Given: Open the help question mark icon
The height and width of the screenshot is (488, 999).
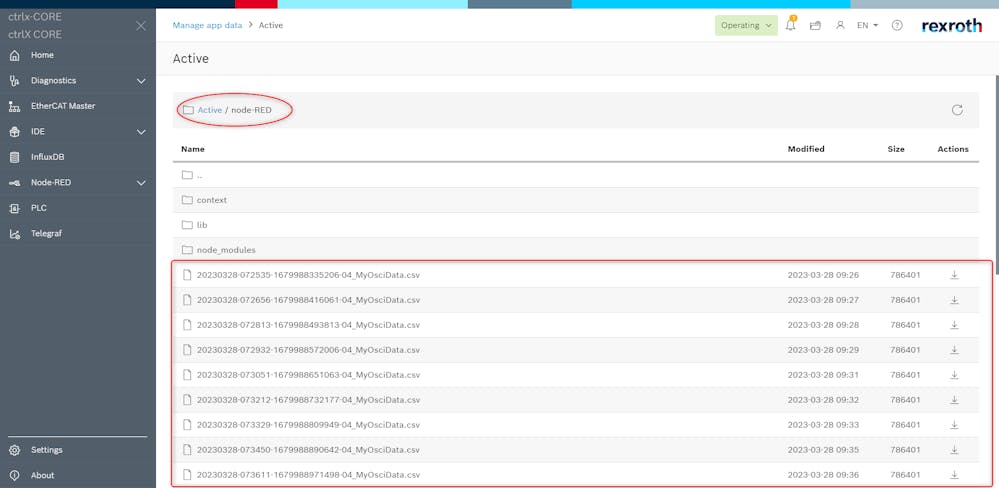Looking at the screenshot, I should tap(897, 25).
